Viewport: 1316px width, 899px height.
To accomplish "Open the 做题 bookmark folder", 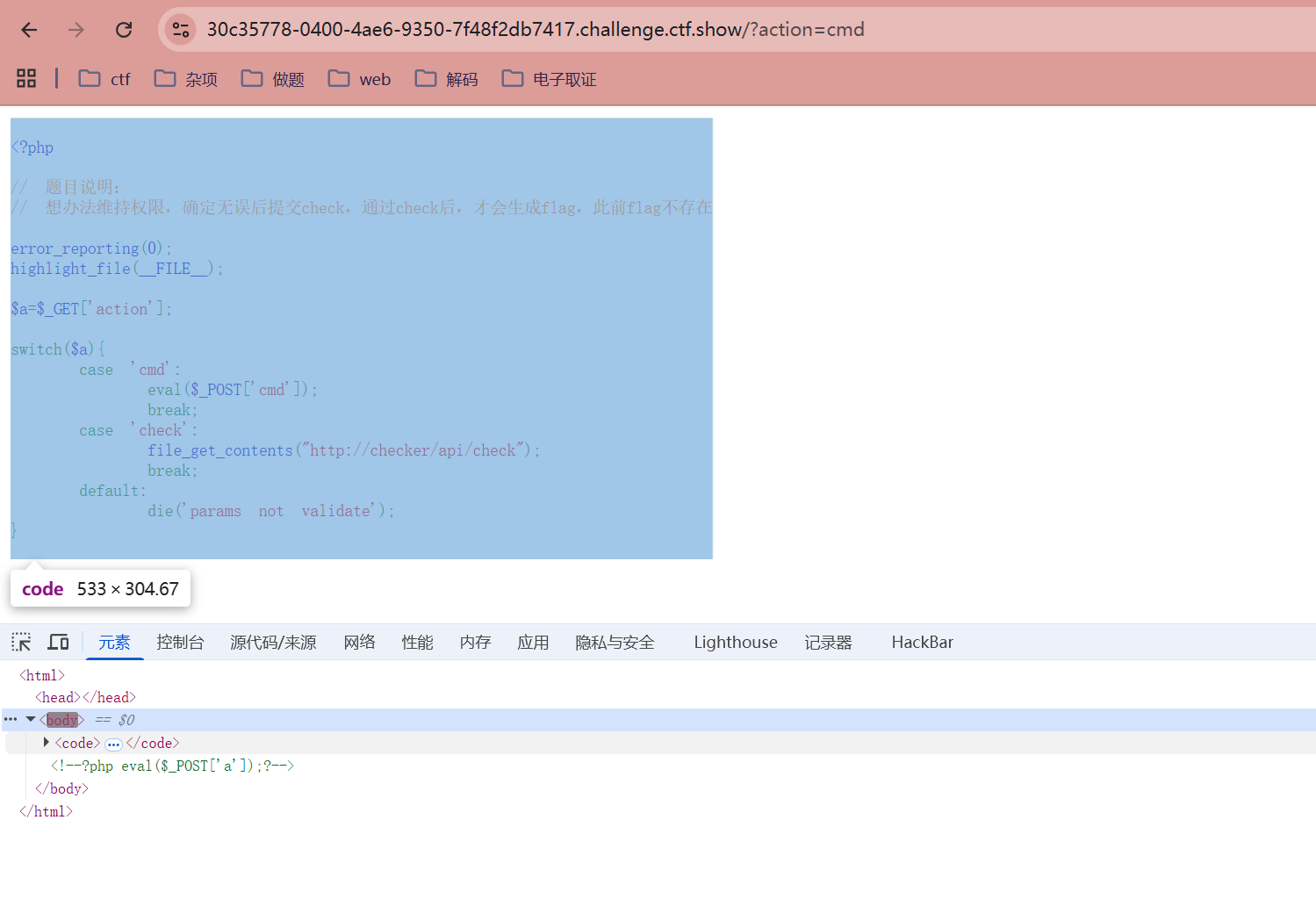I will (273, 79).
